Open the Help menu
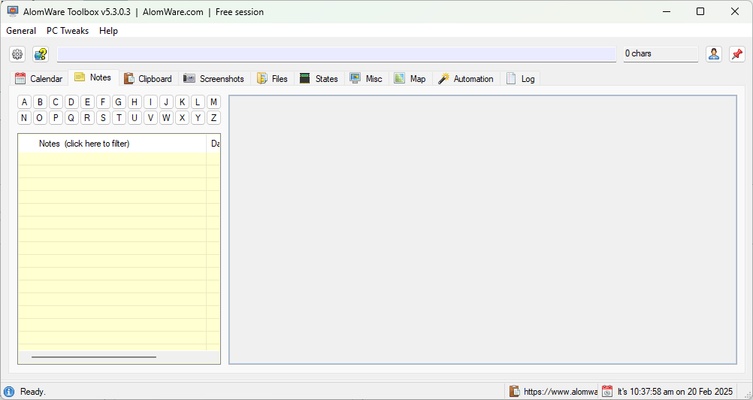This screenshot has height=400, width=753. click(109, 31)
